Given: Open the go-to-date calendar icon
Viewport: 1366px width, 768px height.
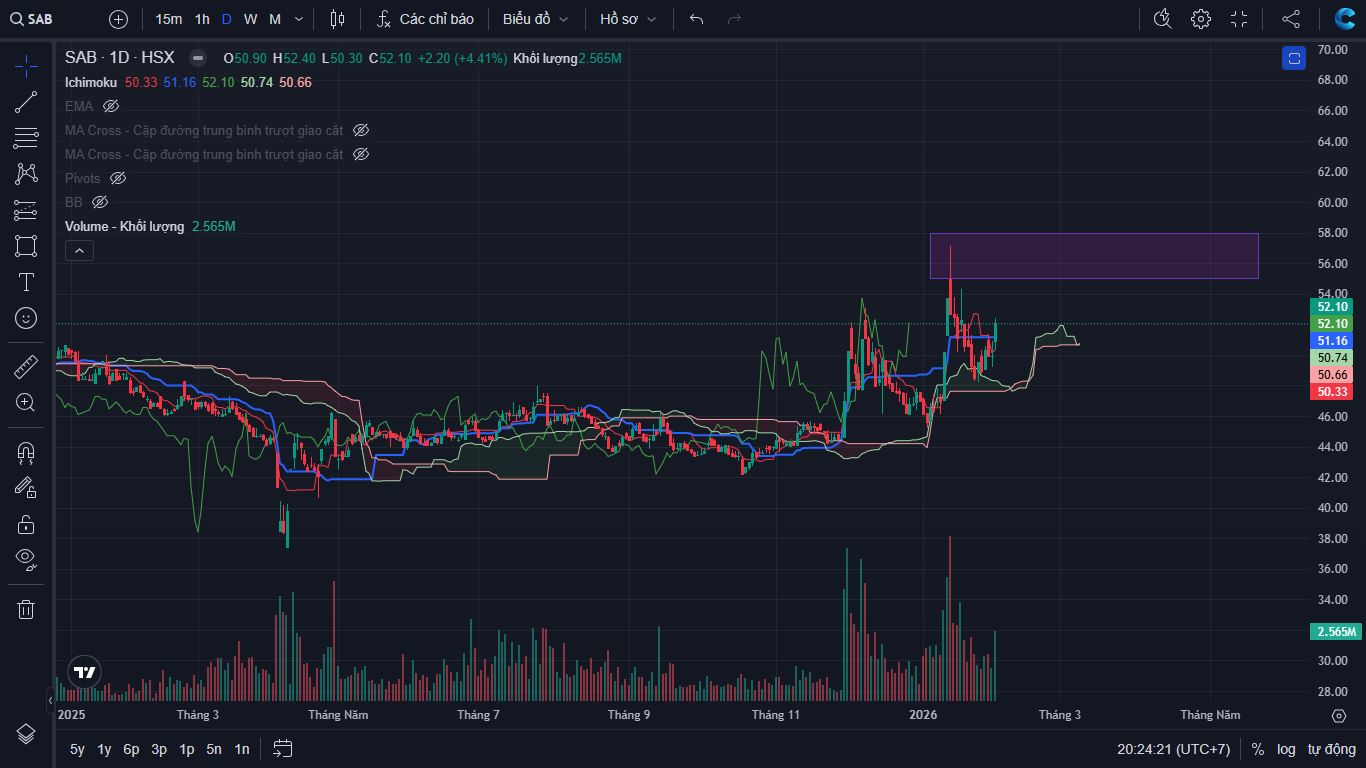Looking at the screenshot, I should (x=282, y=748).
